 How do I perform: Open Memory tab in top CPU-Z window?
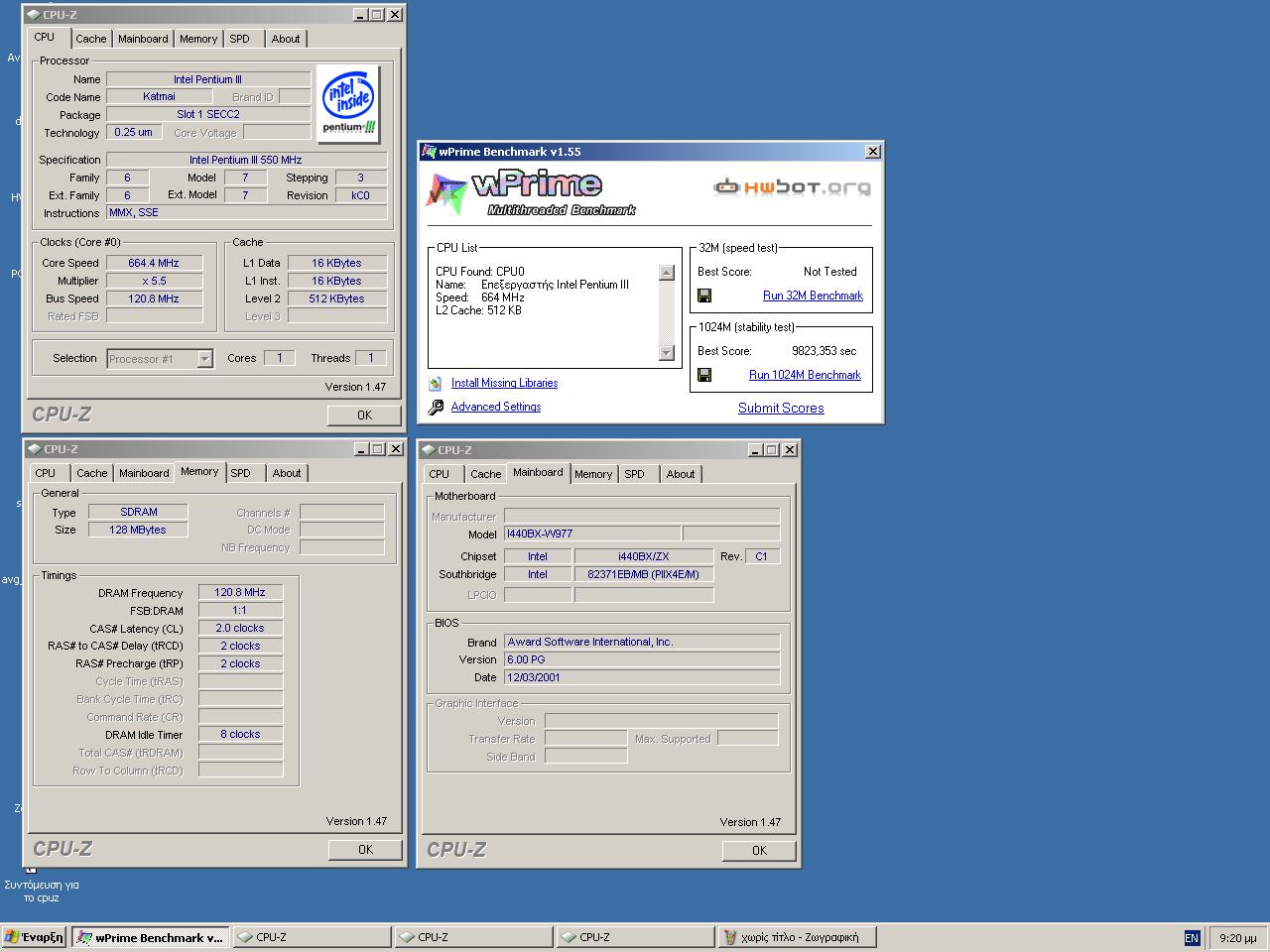198,39
